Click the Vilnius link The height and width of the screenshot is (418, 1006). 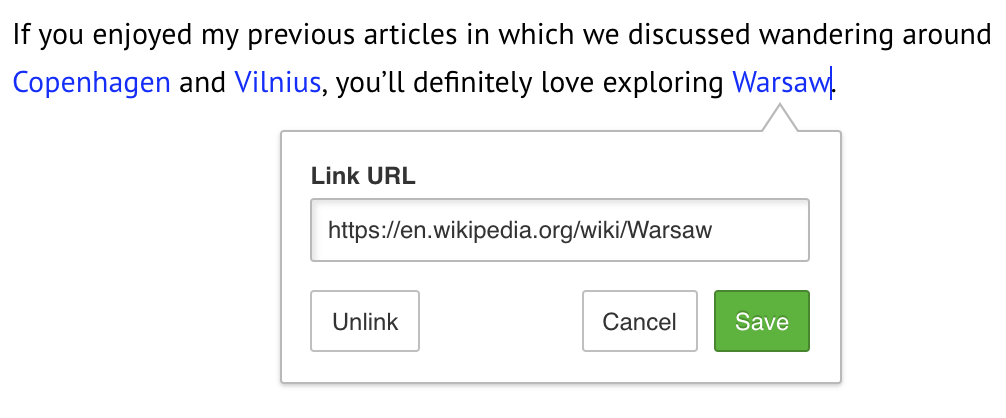(277, 82)
